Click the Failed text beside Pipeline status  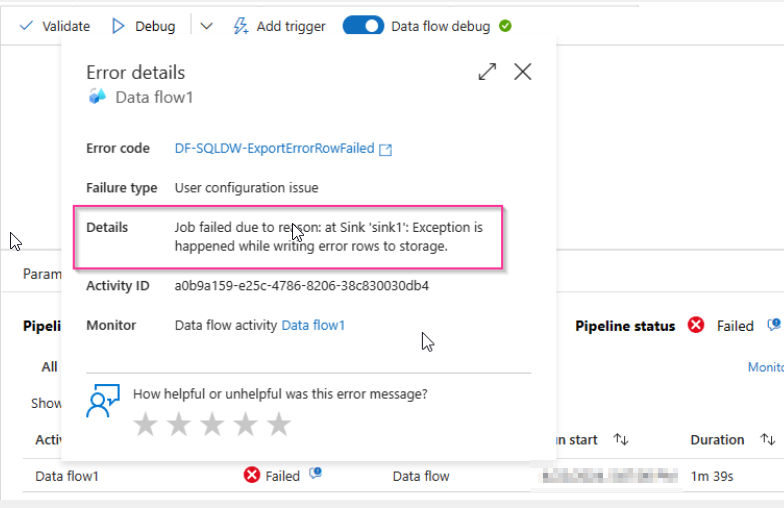click(735, 326)
